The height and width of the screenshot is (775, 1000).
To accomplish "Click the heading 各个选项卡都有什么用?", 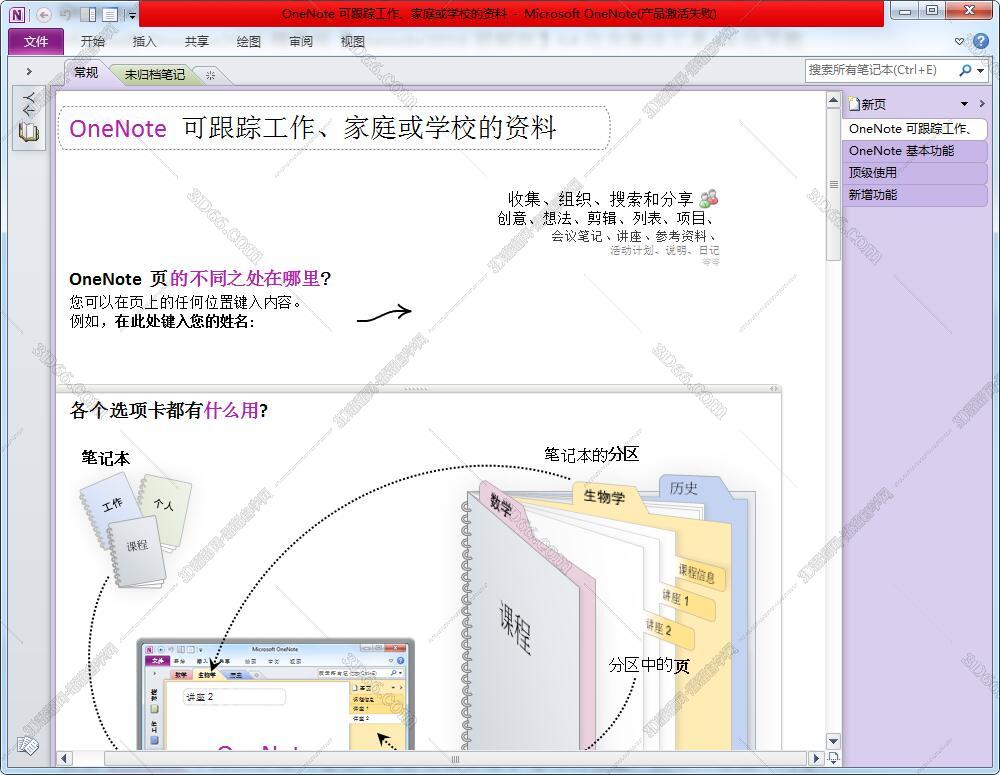I will point(169,410).
